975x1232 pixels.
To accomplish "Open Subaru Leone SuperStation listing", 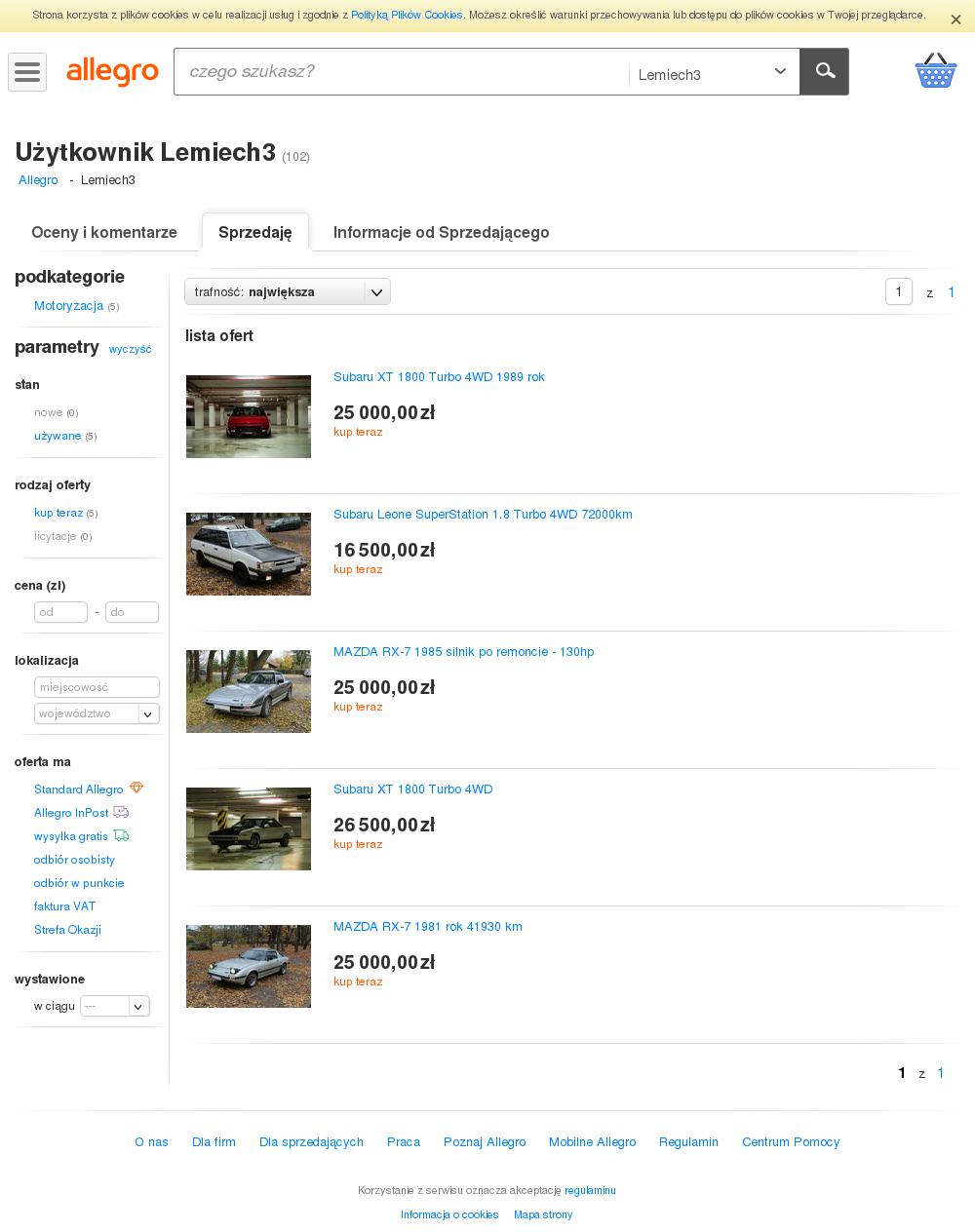I will tap(483, 515).
